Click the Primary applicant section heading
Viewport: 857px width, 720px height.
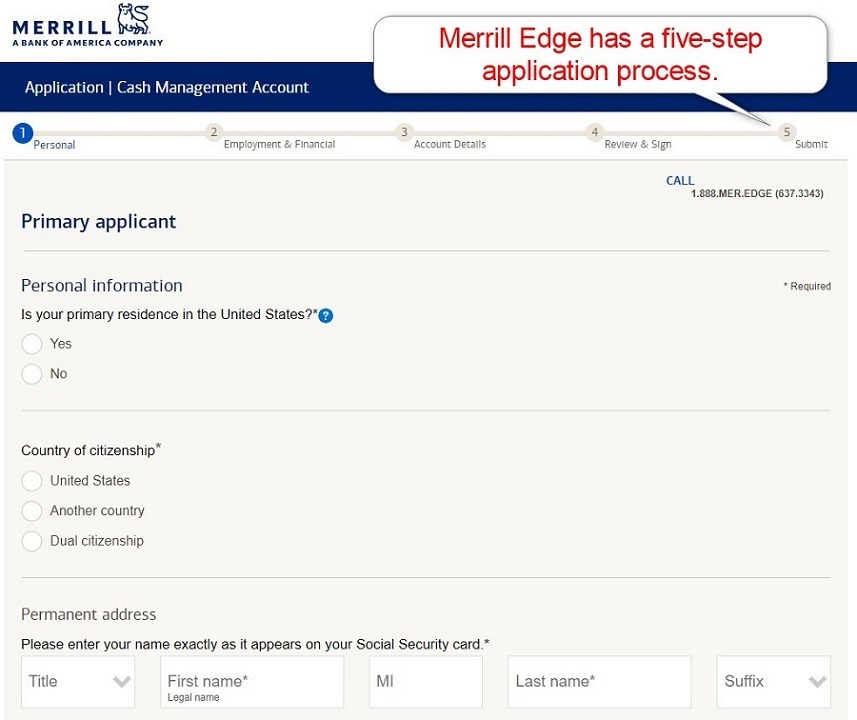point(98,221)
